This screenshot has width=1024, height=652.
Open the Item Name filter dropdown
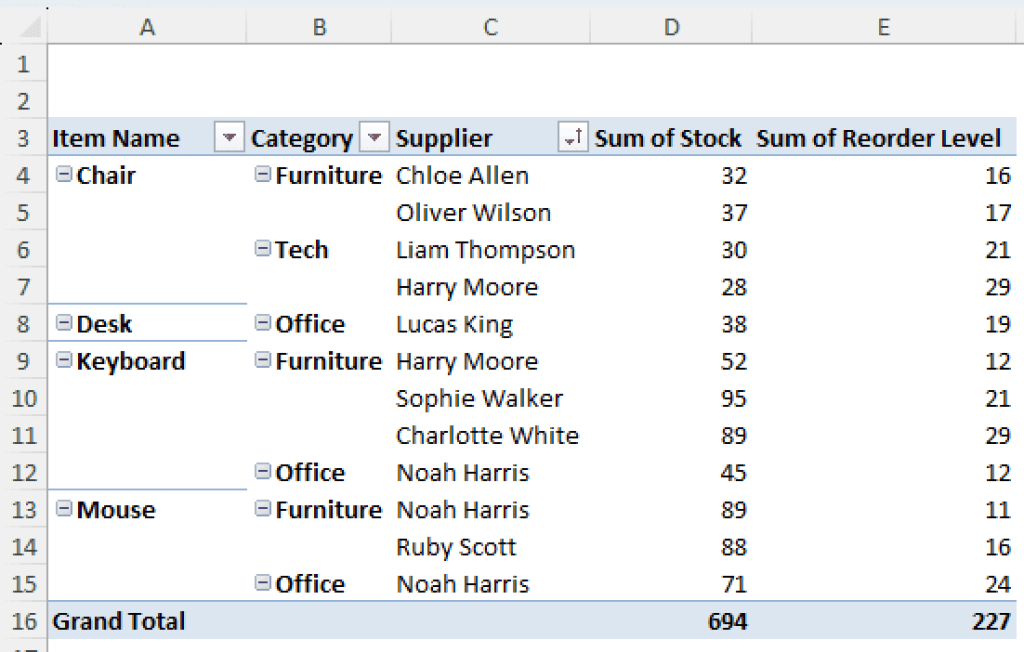(x=230, y=138)
